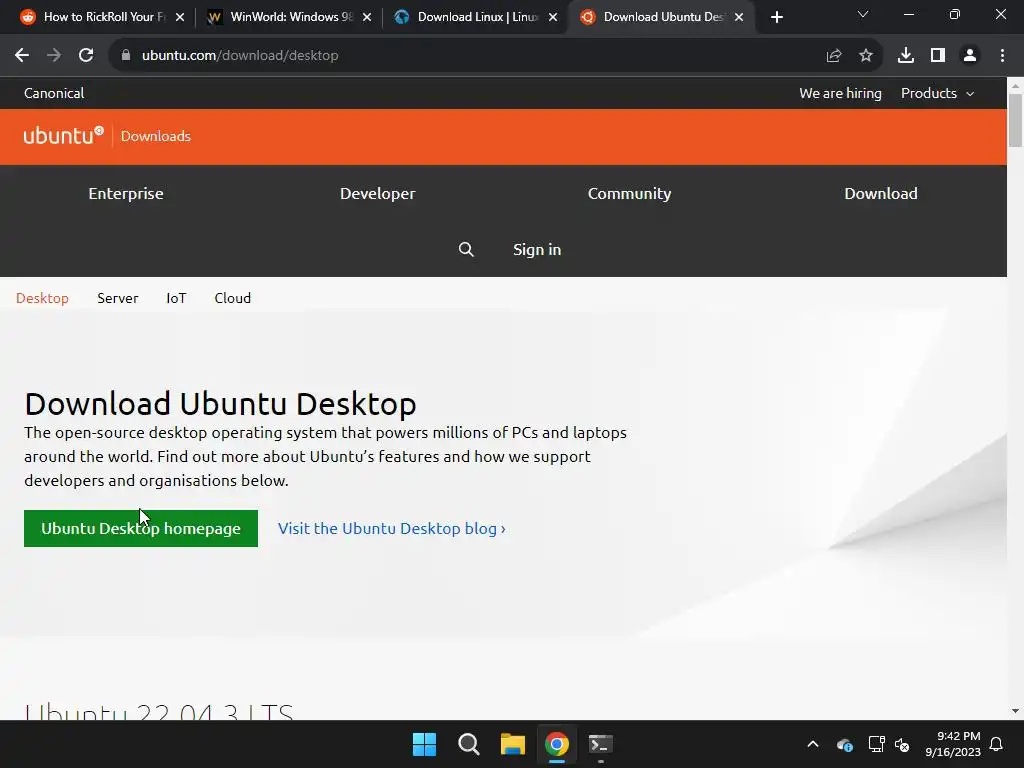The width and height of the screenshot is (1024, 768).
Task: Open the Developer menu
Action: tap(377, 193)
